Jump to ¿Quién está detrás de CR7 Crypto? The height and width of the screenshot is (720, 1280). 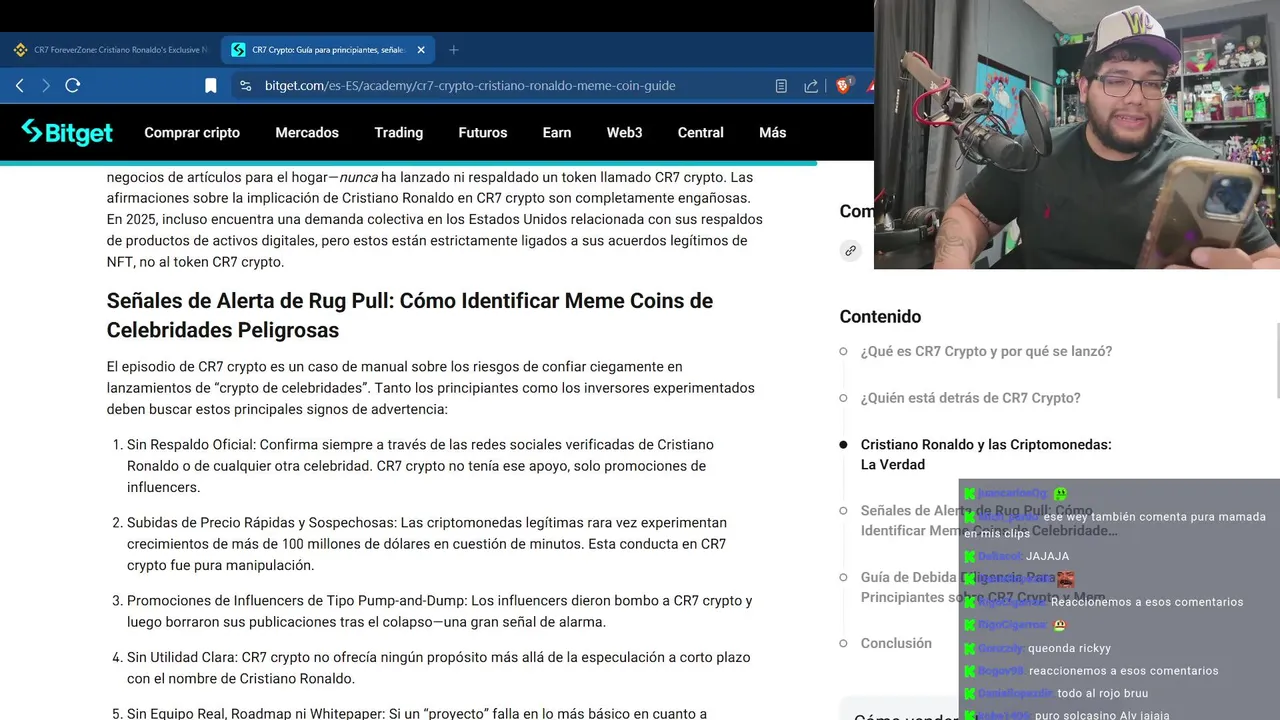pos(970,397)
